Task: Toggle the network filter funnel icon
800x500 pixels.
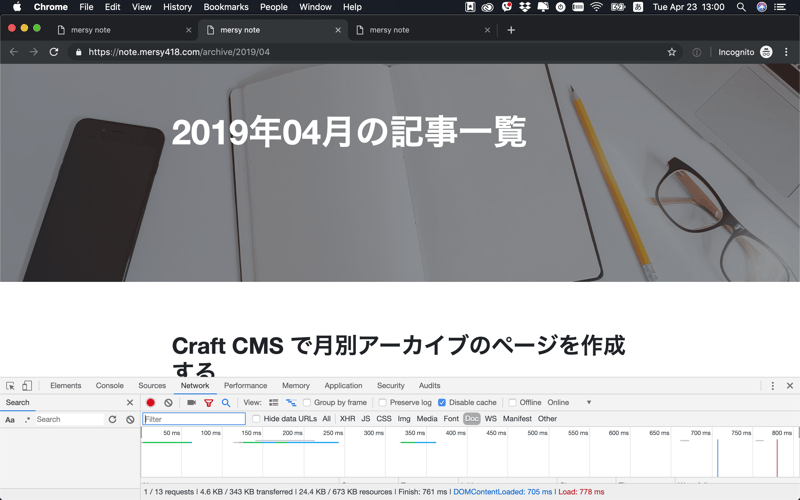Action: tap(208, 403)
